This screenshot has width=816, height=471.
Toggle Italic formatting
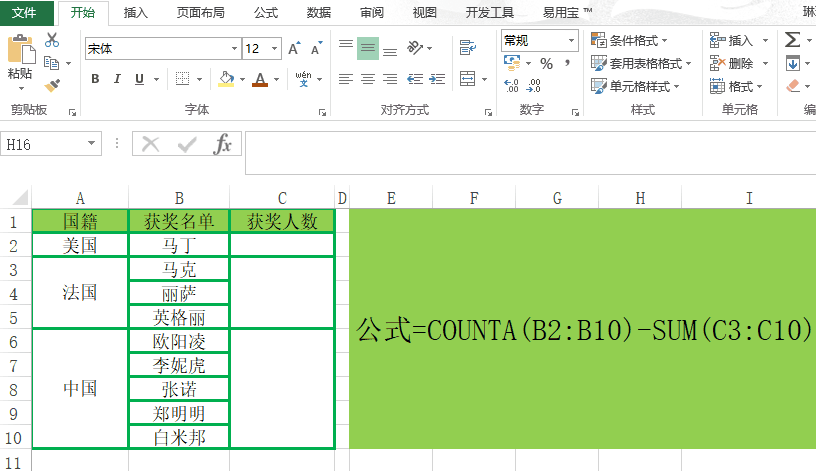click(x=117, y=79)
